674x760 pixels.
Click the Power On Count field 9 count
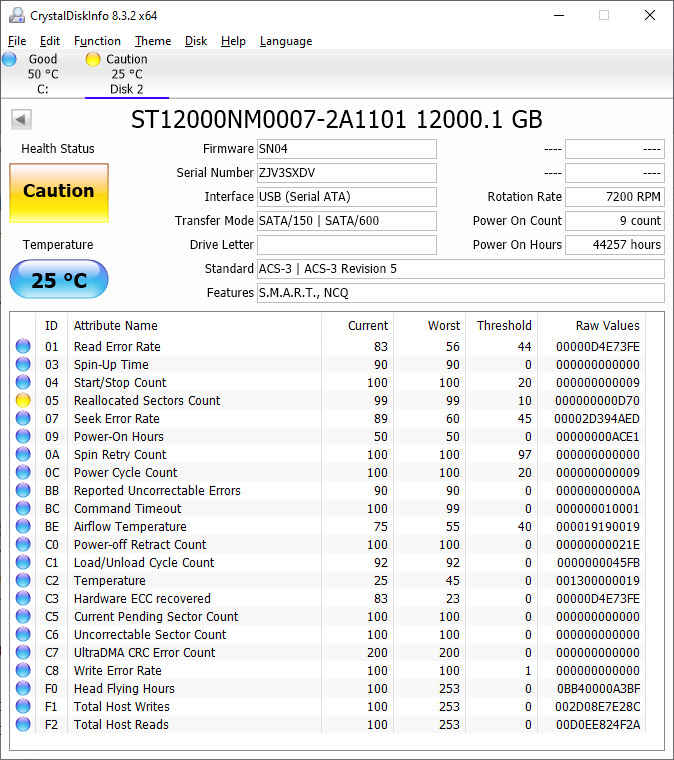615,221
